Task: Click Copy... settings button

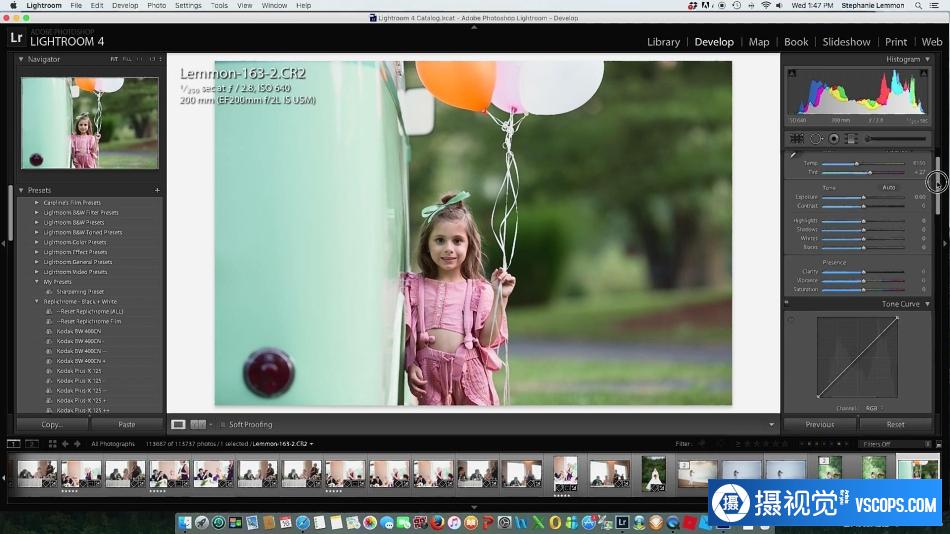Action: [x=51, y=424]
